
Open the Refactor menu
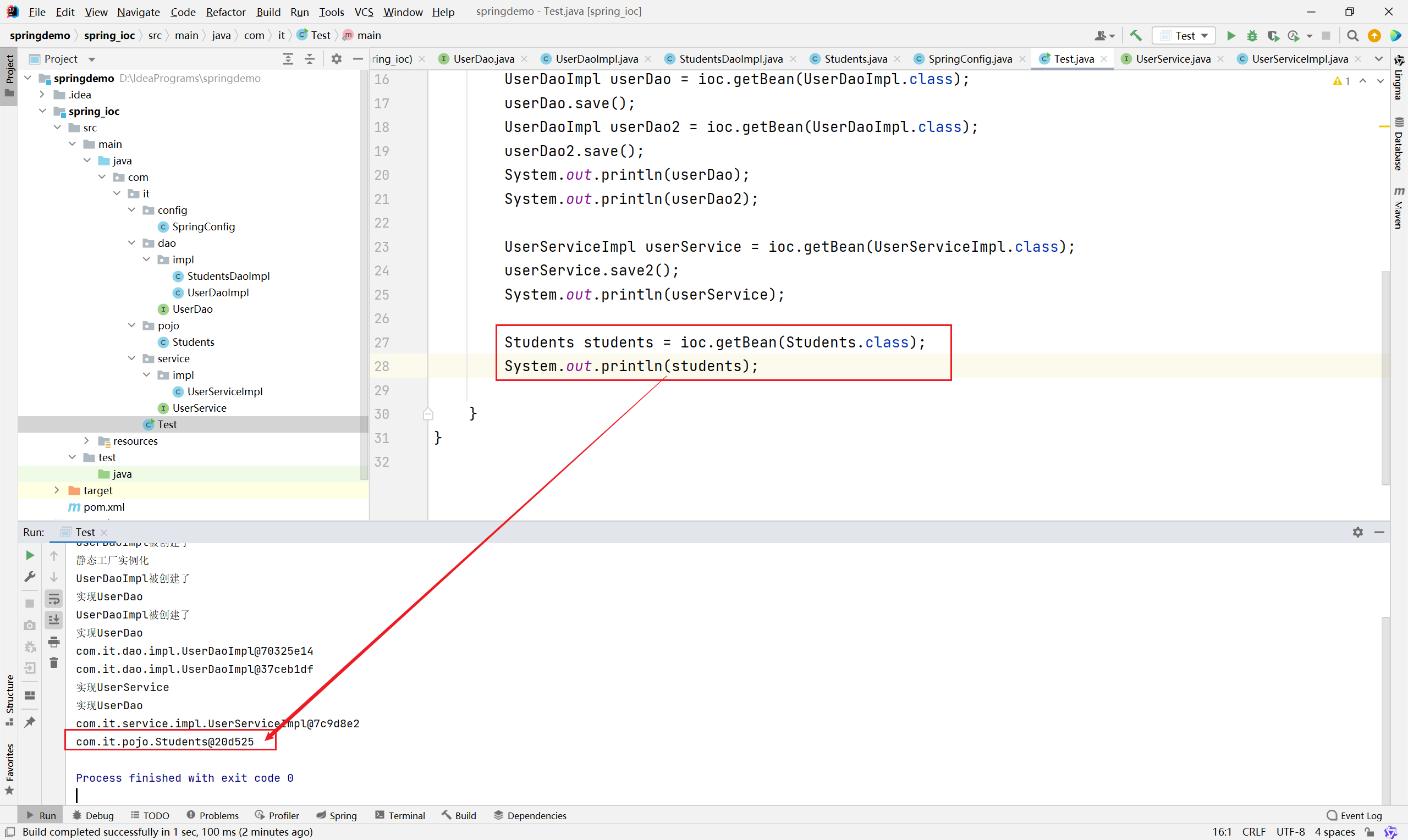pos(226,12)
